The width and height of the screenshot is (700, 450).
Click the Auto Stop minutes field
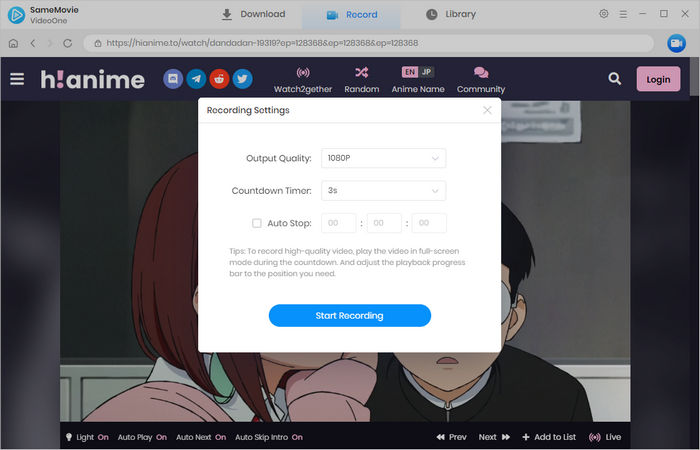[x=384, y=223]
